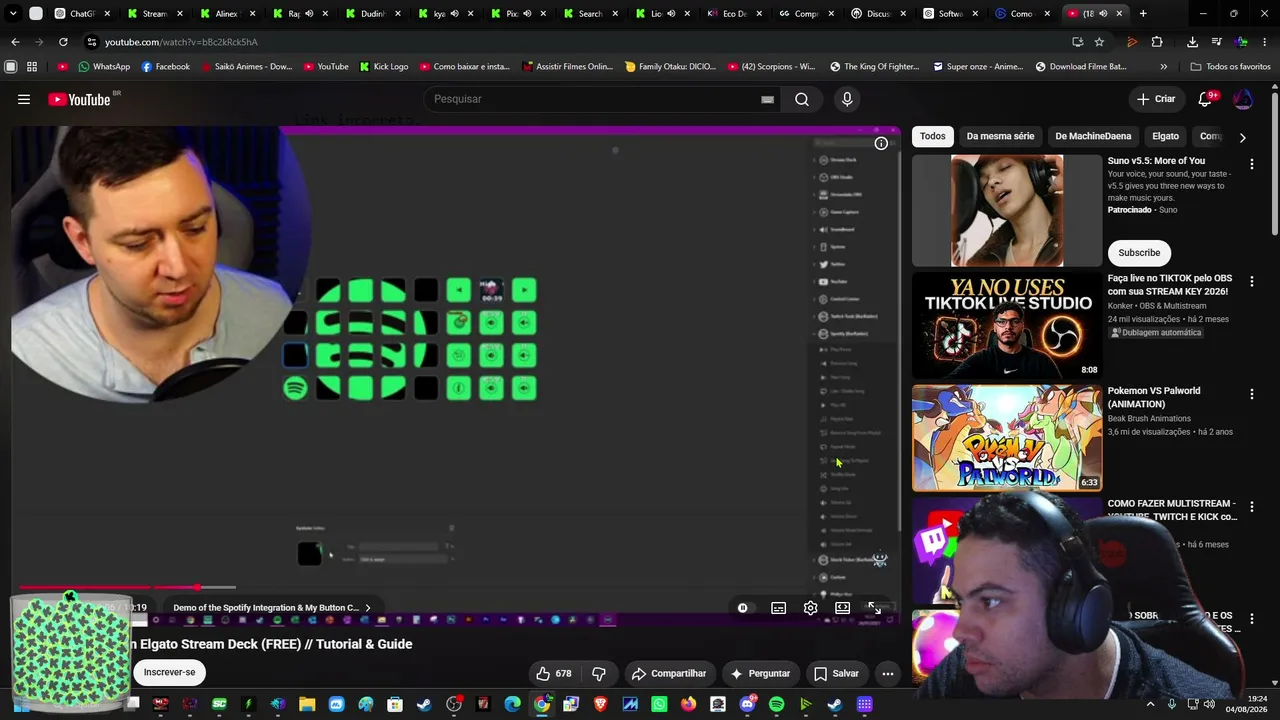
Task: Select the Todos filter chip
Action: click(x=933, y=136)
